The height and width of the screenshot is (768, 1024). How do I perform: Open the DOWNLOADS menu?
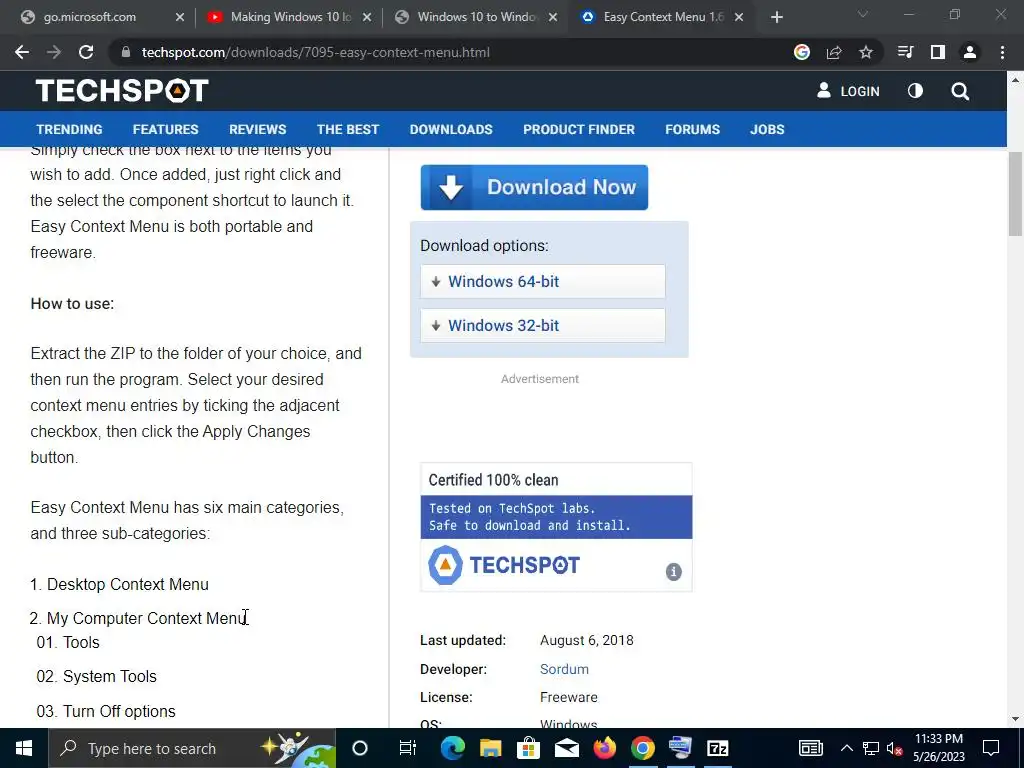[x=451, y=129]
